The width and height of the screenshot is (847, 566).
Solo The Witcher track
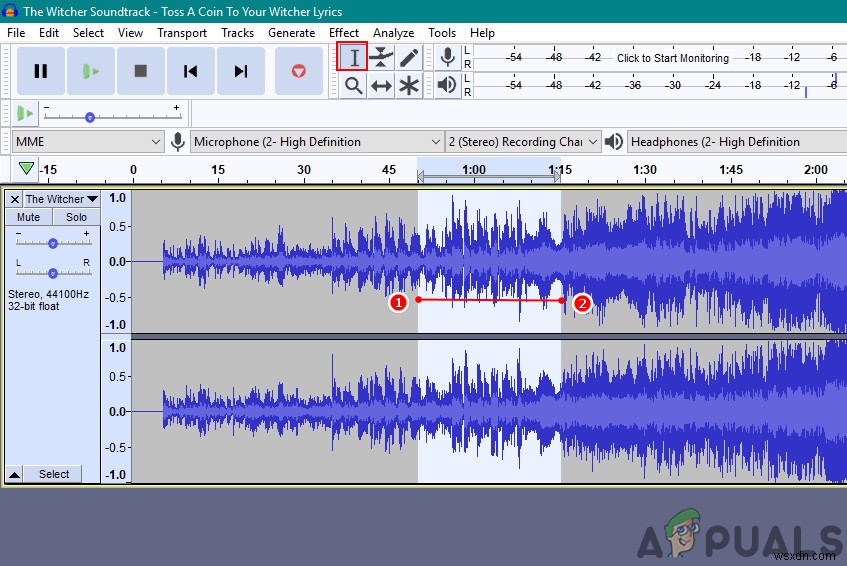pos(76,217)
